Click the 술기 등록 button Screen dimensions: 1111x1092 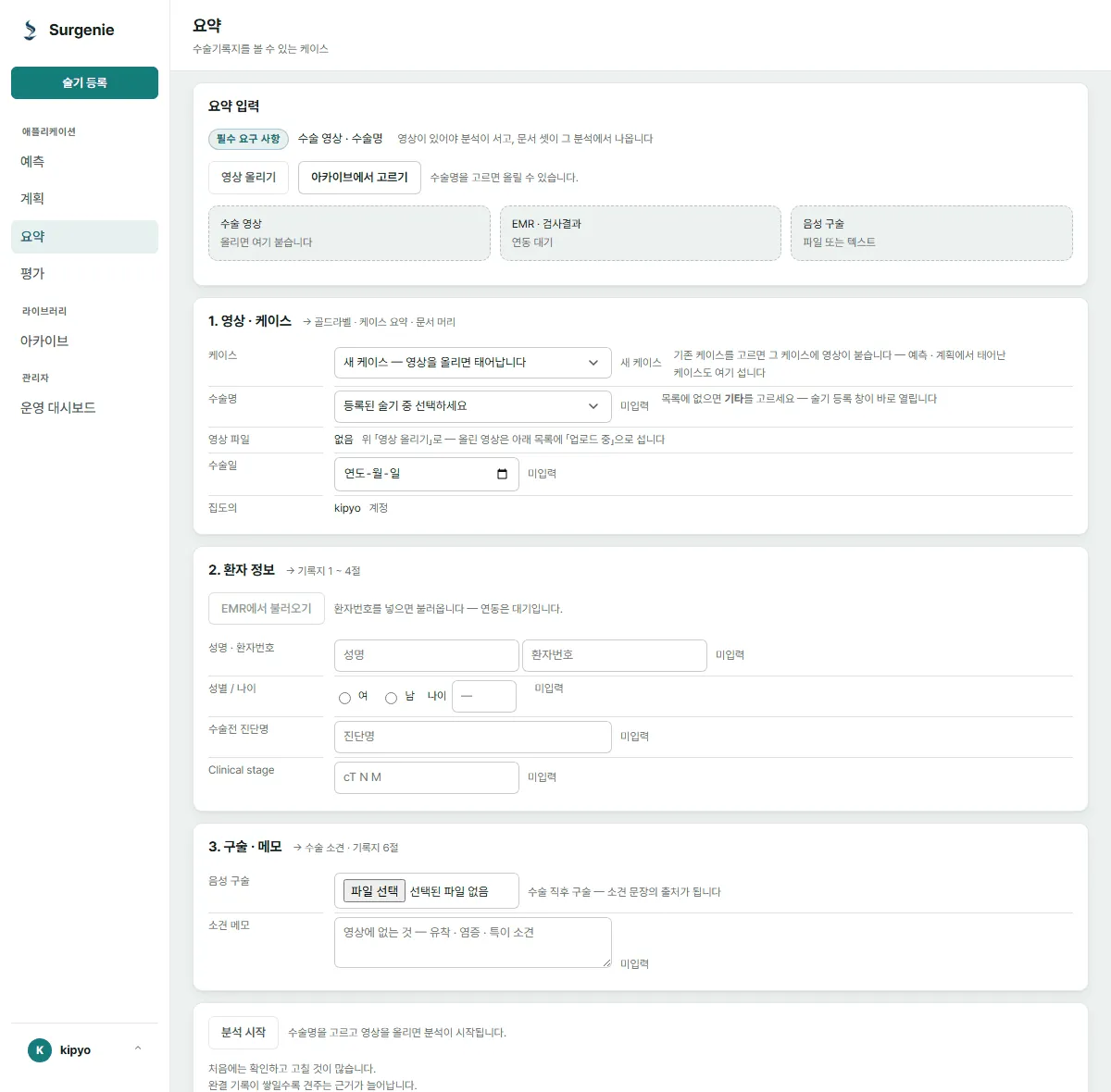click(x=84, y=82)
